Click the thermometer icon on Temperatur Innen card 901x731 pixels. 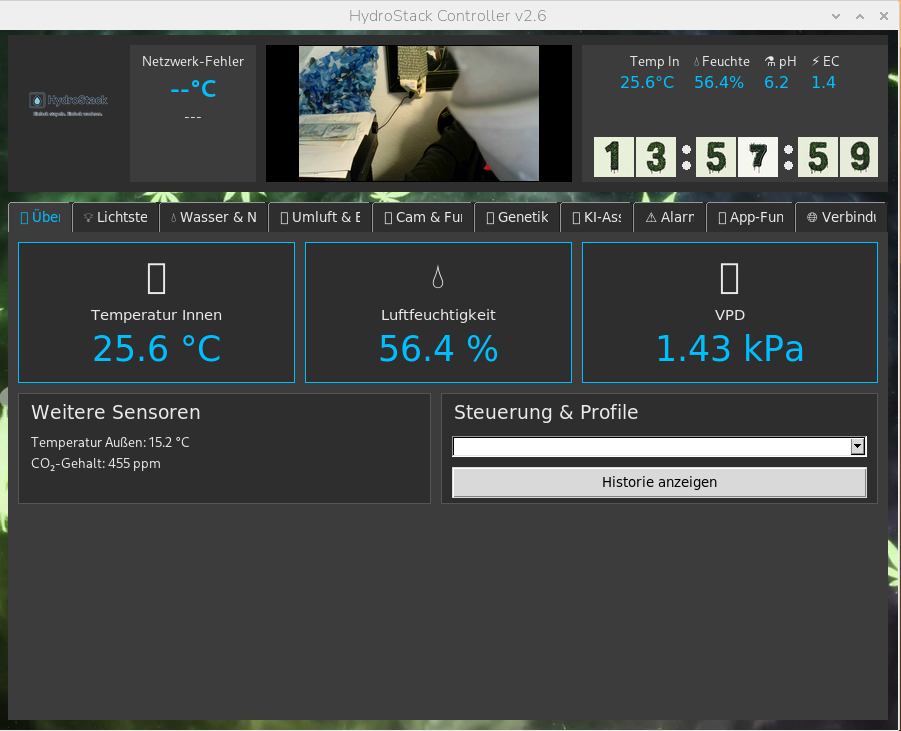point(156,278)
